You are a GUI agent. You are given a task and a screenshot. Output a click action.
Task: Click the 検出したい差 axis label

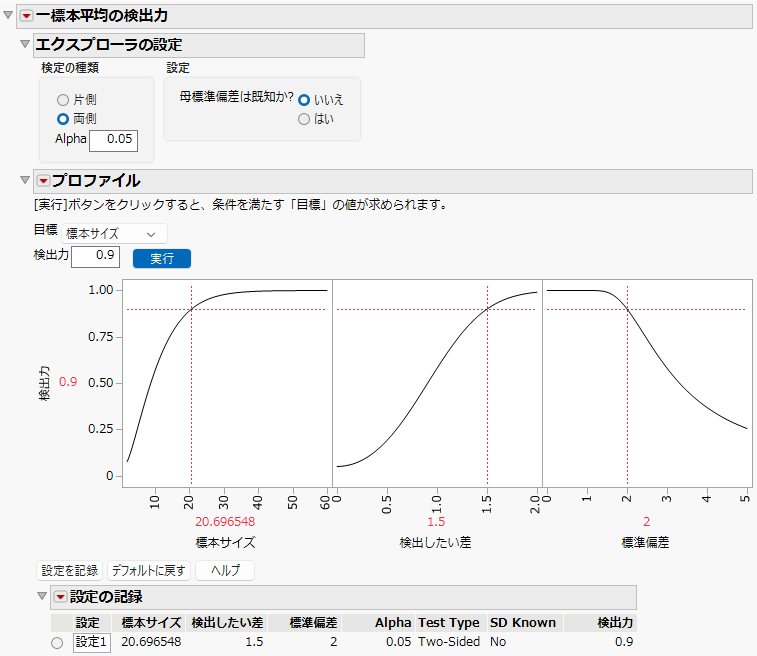point(435,543)
